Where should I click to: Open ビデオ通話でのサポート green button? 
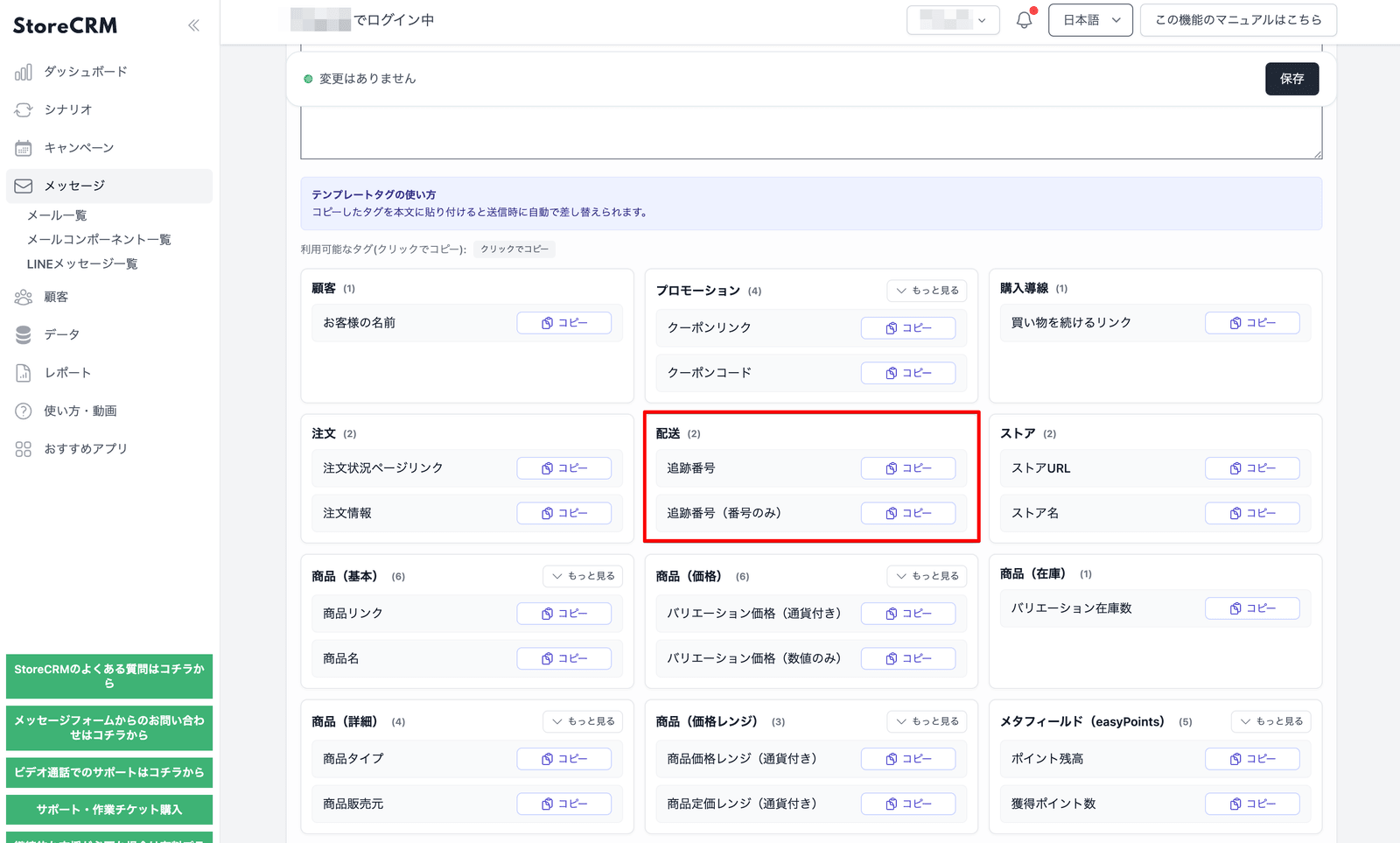[109, 772]
